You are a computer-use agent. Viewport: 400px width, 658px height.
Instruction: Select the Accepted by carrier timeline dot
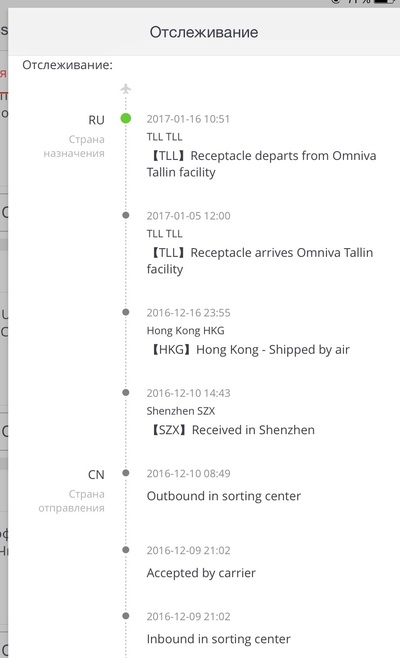(x=125, y=550)
